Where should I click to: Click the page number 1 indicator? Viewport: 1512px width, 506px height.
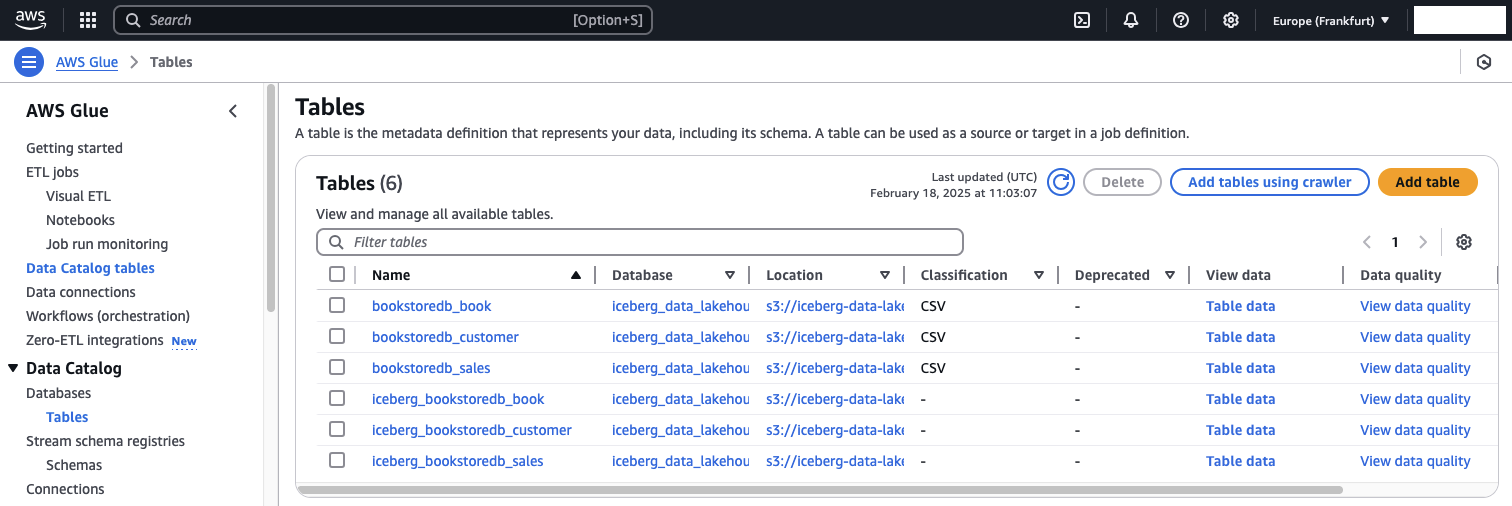click(1395, 242)
